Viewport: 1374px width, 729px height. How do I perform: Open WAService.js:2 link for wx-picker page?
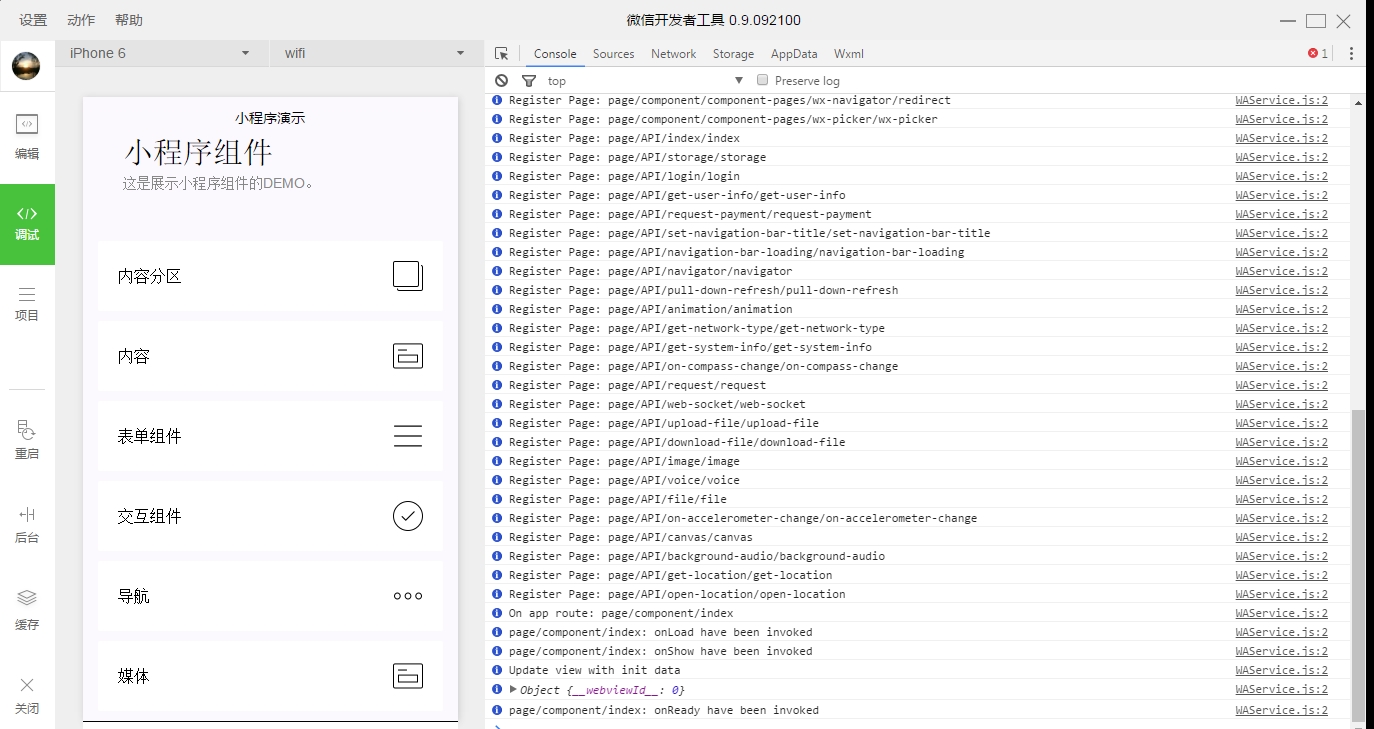click(1281, 119)
